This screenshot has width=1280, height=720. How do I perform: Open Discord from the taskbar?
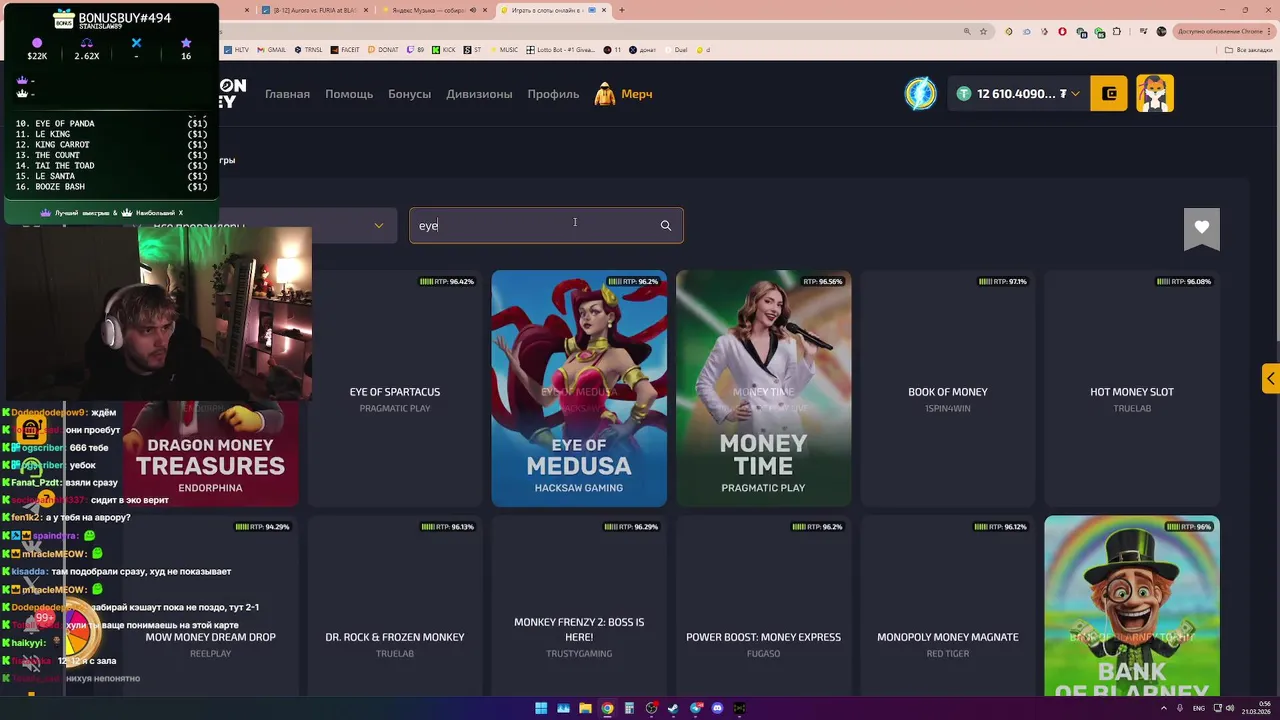717,708
